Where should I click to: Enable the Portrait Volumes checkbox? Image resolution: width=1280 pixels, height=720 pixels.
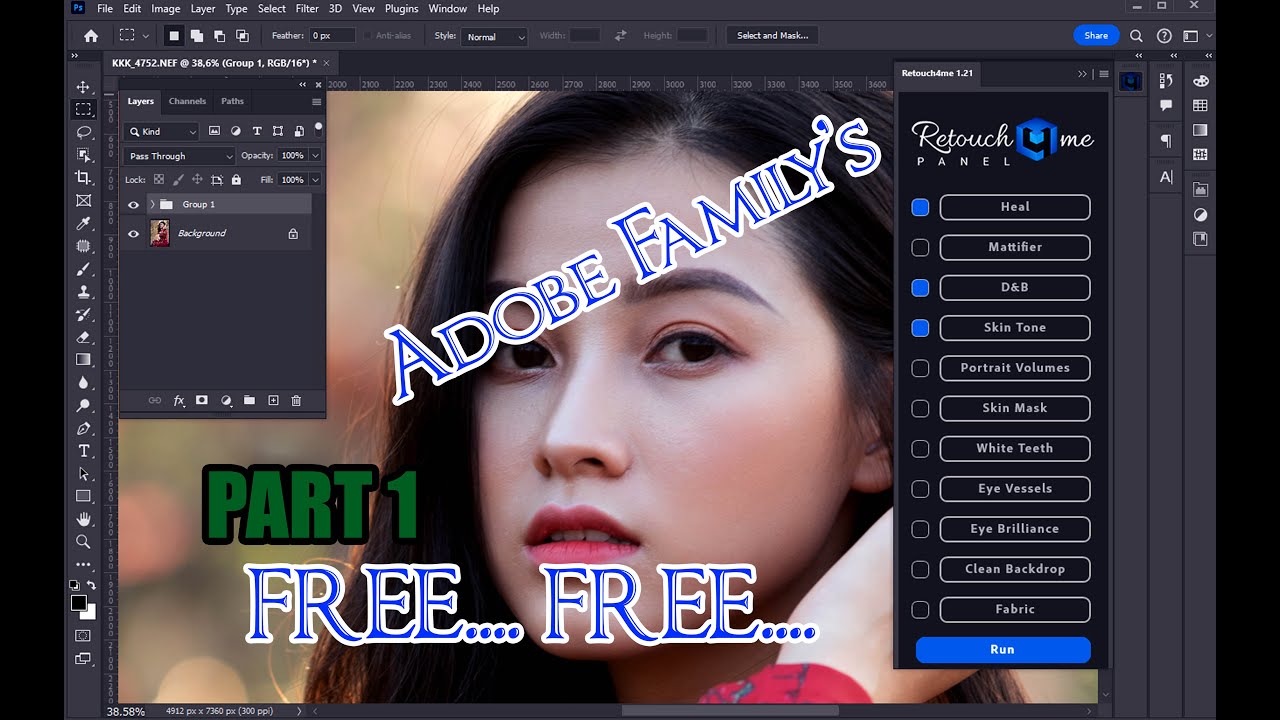click(920, 368)
